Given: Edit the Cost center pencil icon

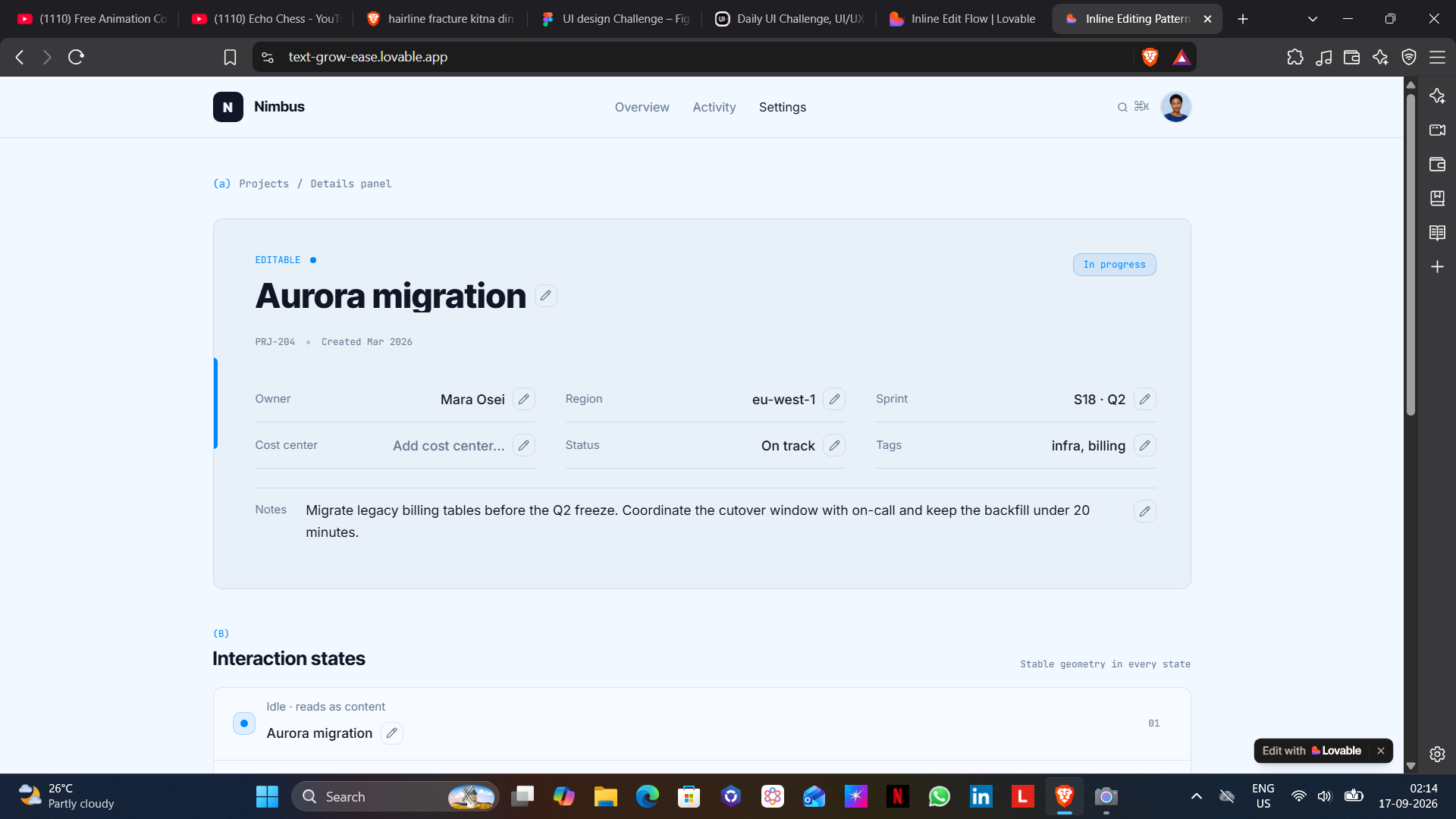Looking at the screenshot, I should 523,445.
